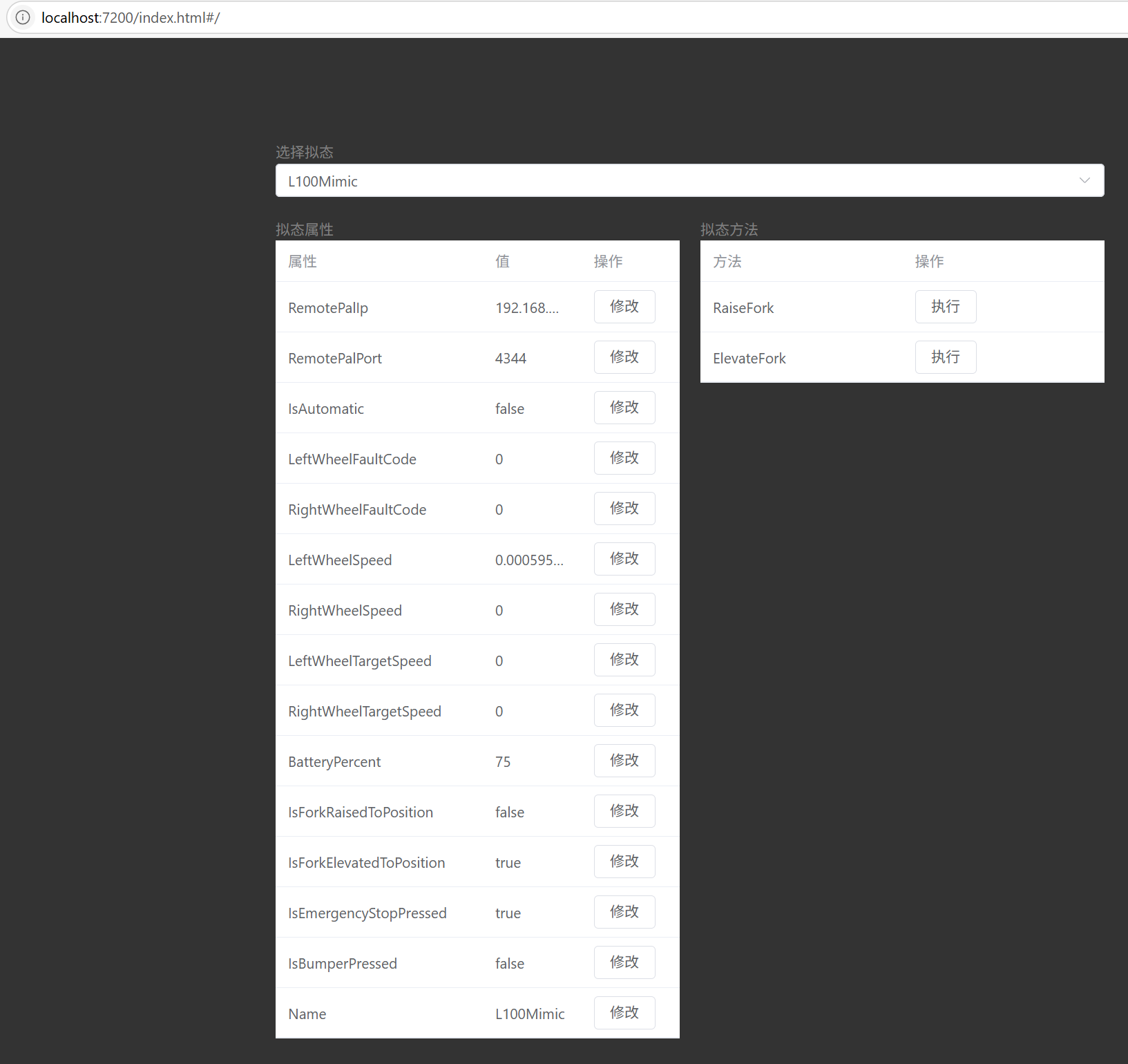Modify IsForkRaisedToPosition property
This screenshot has width=1128, height=1064.
point(624,811)
